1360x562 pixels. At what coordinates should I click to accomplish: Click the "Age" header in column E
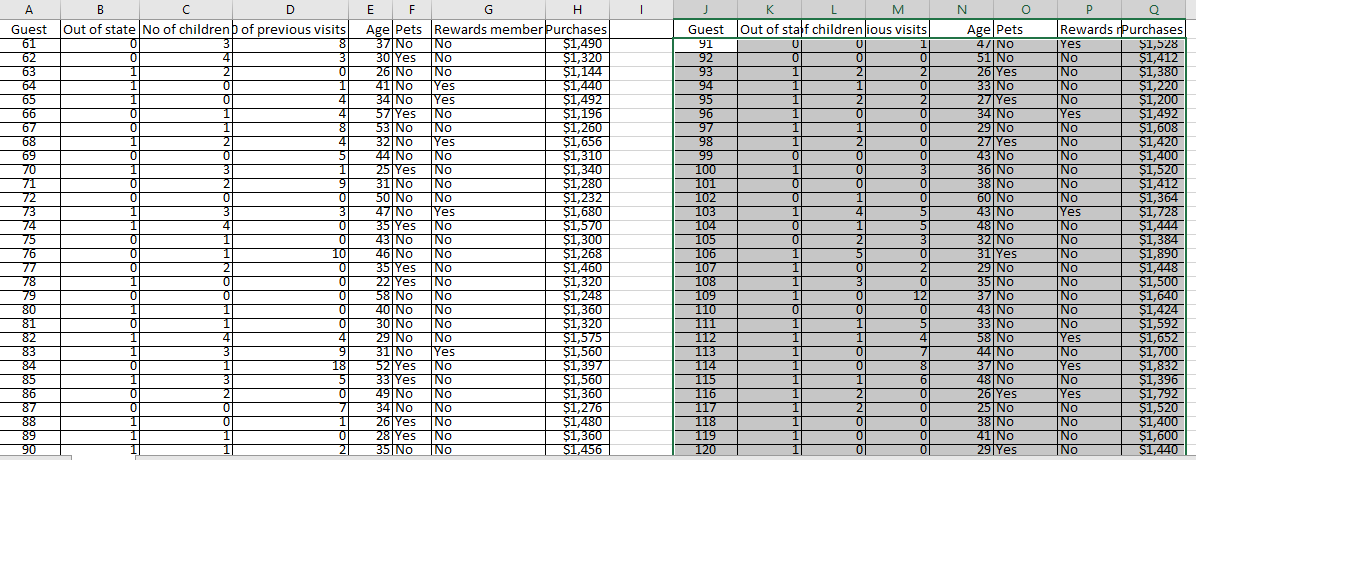click(x=370, y=30)
